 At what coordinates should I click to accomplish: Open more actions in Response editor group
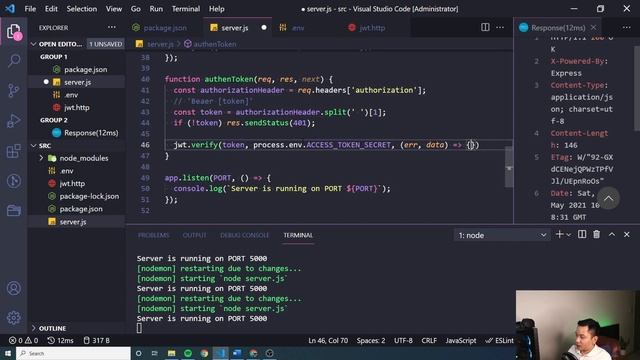click(x=627, y=27)
